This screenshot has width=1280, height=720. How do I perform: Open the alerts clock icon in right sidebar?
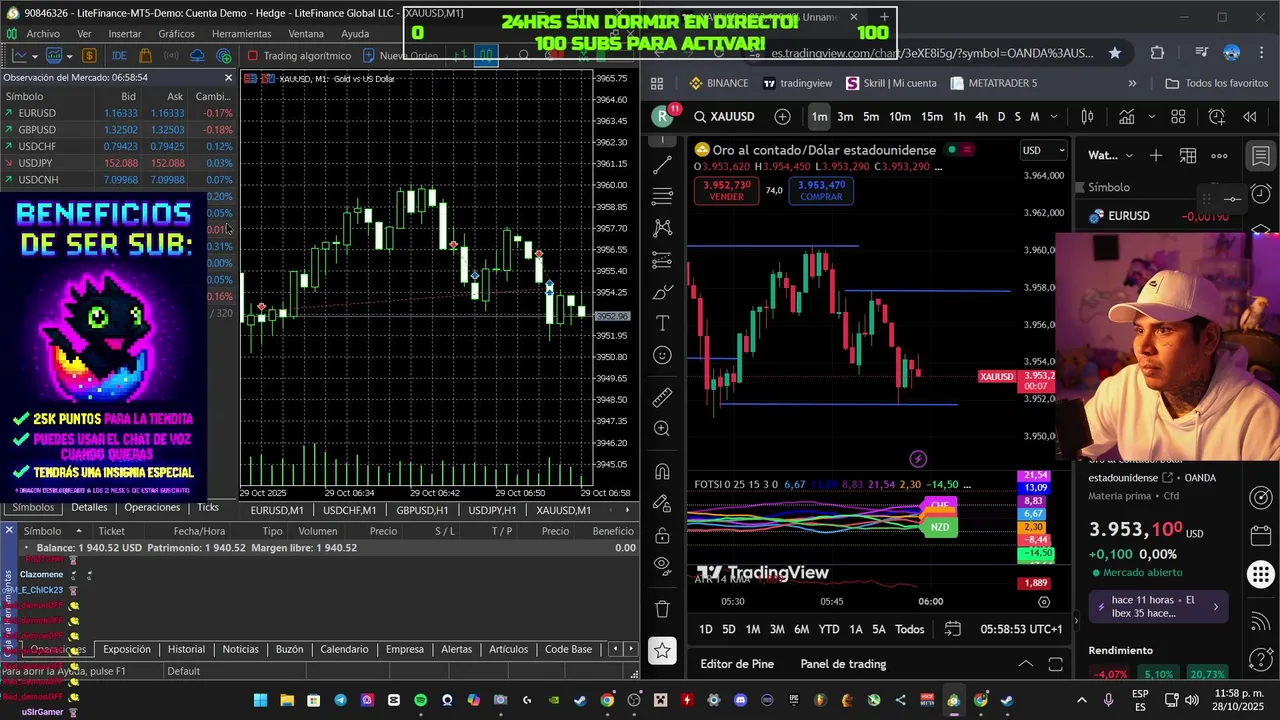point(1261,194)
